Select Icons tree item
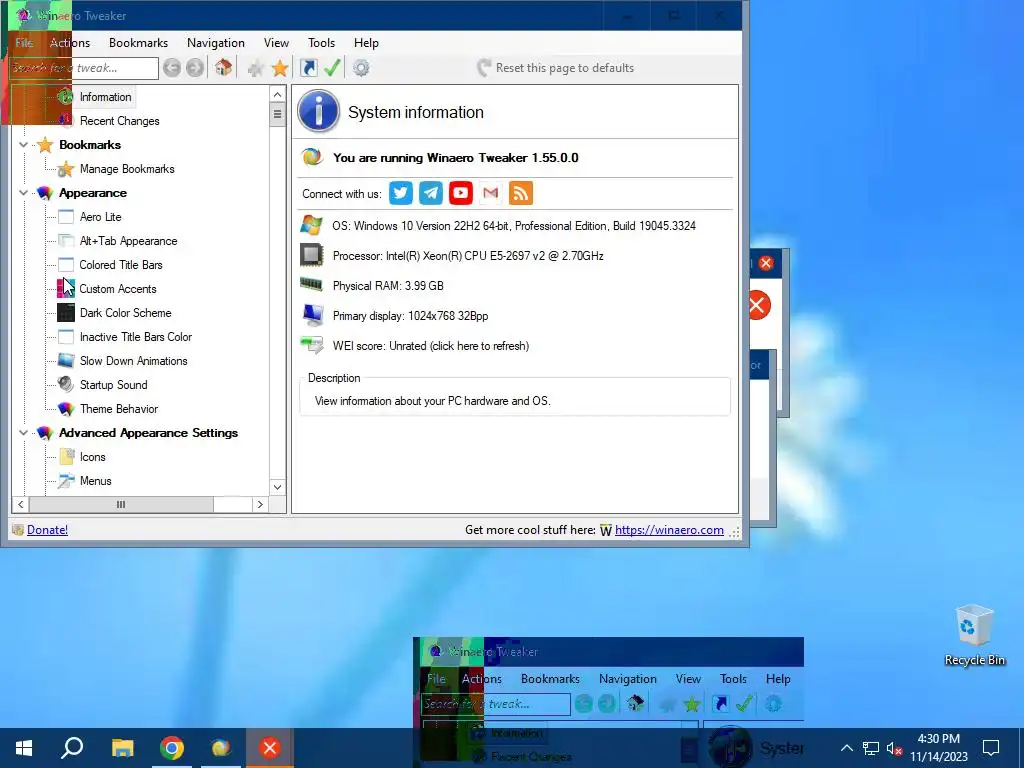 click(x=93, y=457)
